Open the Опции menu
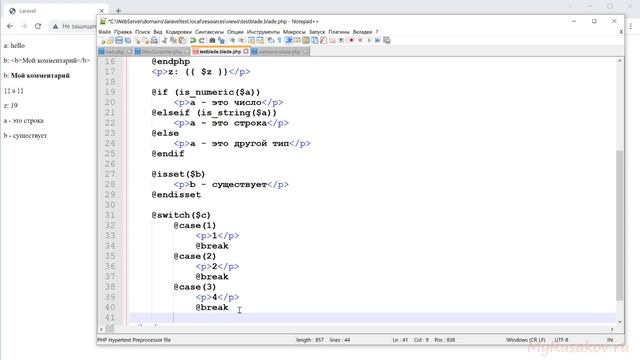This screenshot has height=360, width=640. (x=235, y=32)
